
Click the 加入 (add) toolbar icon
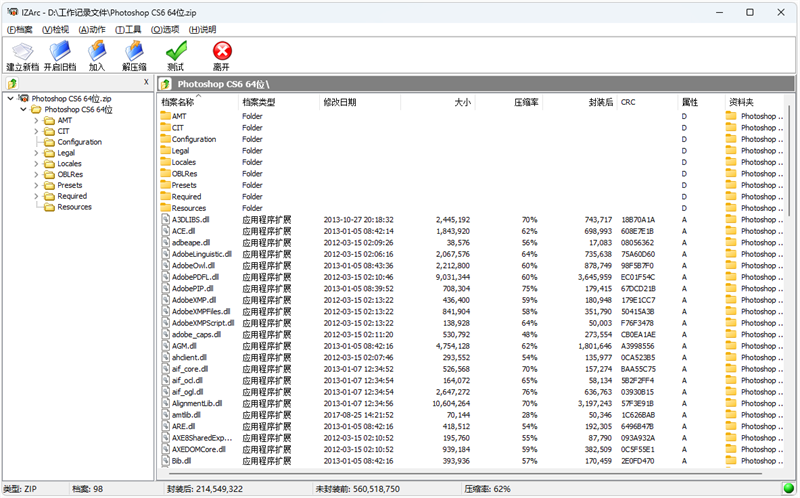pos(96,51)
